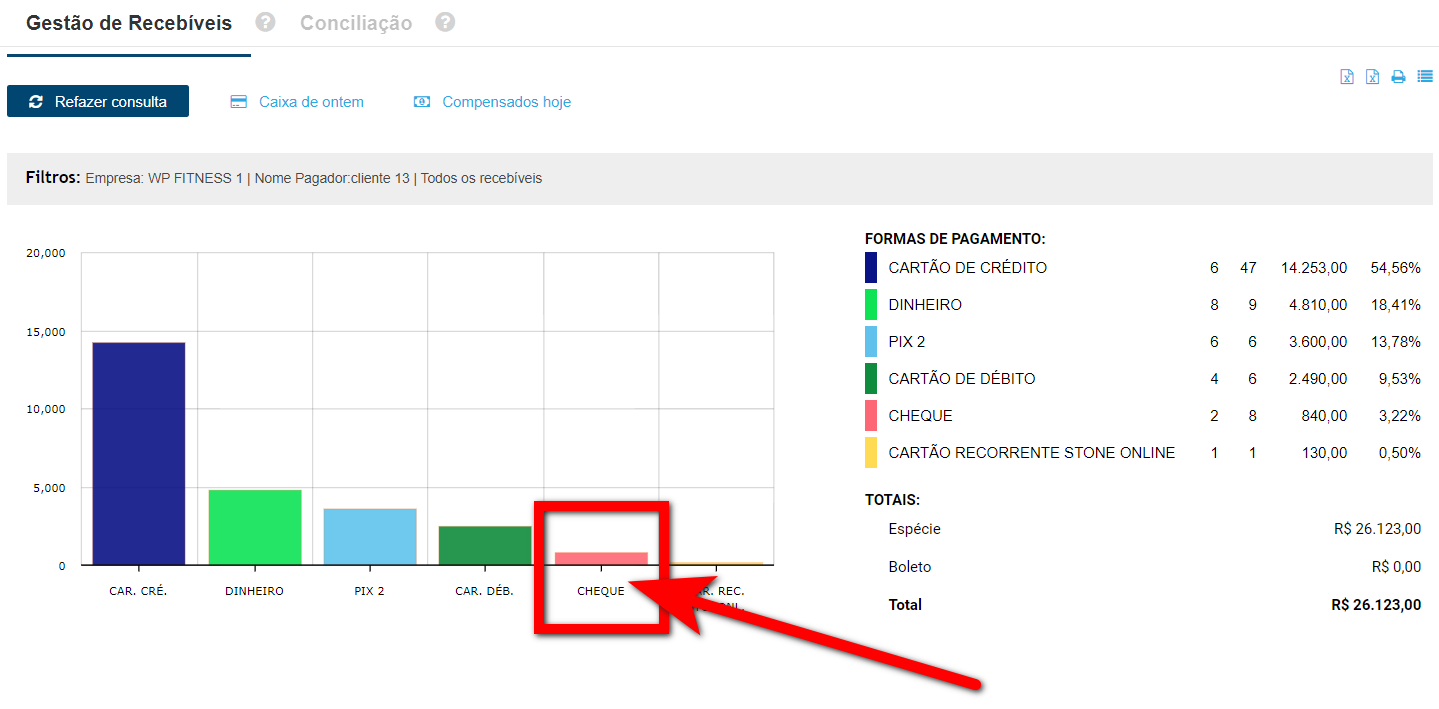Click the dark blue CAR. CRÉ. chart bar
Viewport: 1439px width, 709px height.
[x=139, y=453]
